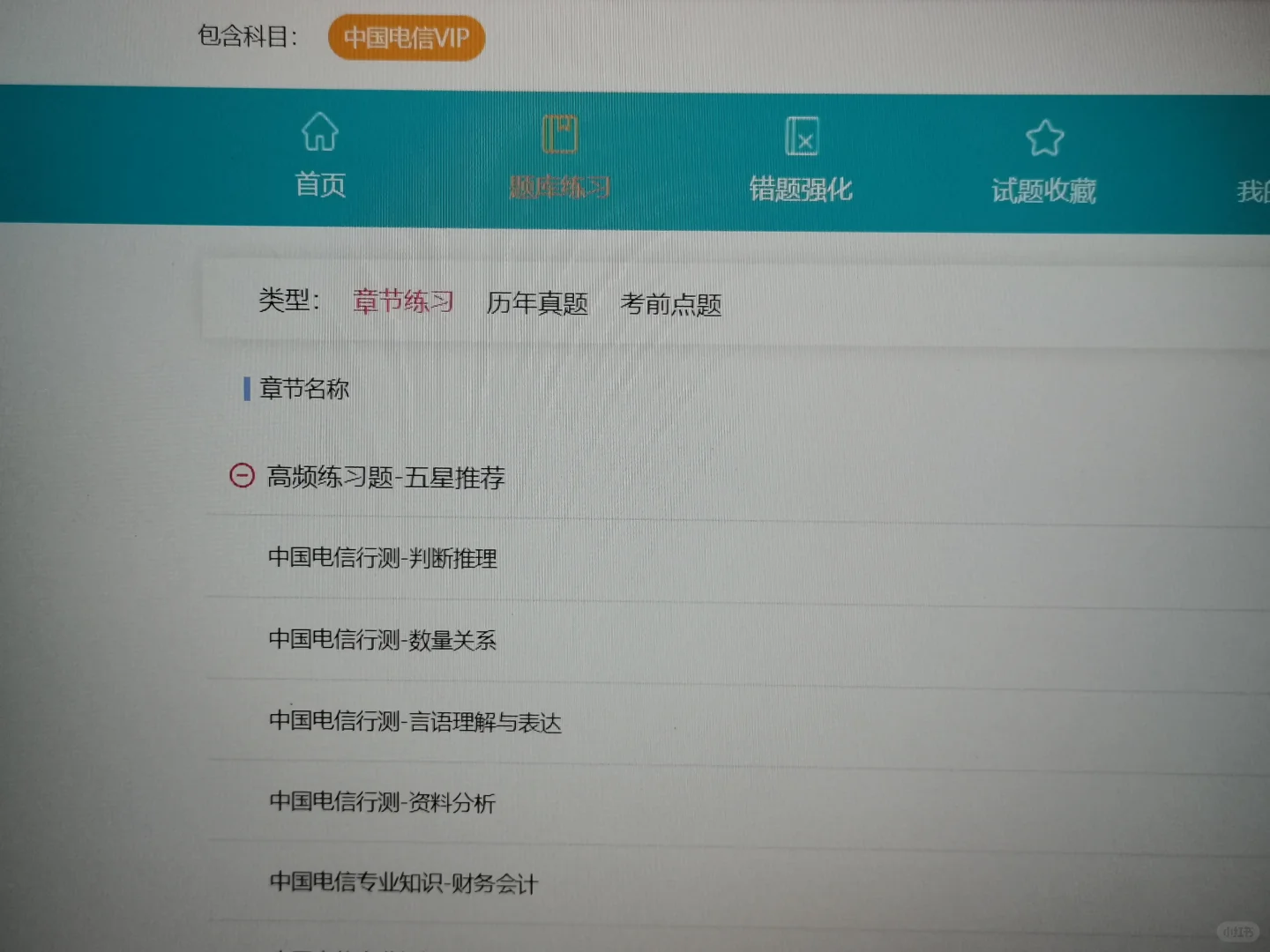1270x952 pixels.
Task: Select the 考前点题 type filter
Action: tap(671, 304)
